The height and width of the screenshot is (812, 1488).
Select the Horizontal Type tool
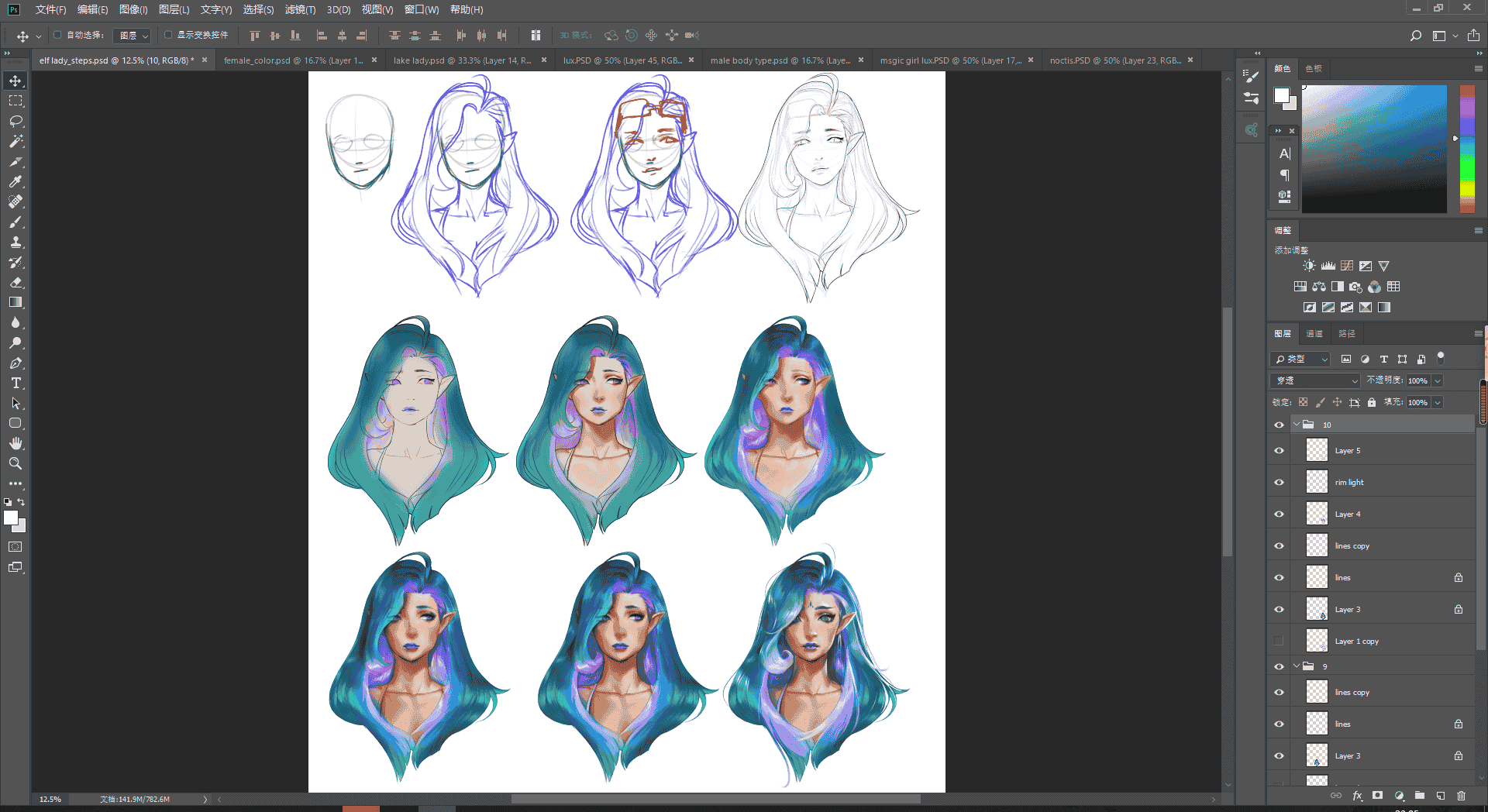coord(15,383)
